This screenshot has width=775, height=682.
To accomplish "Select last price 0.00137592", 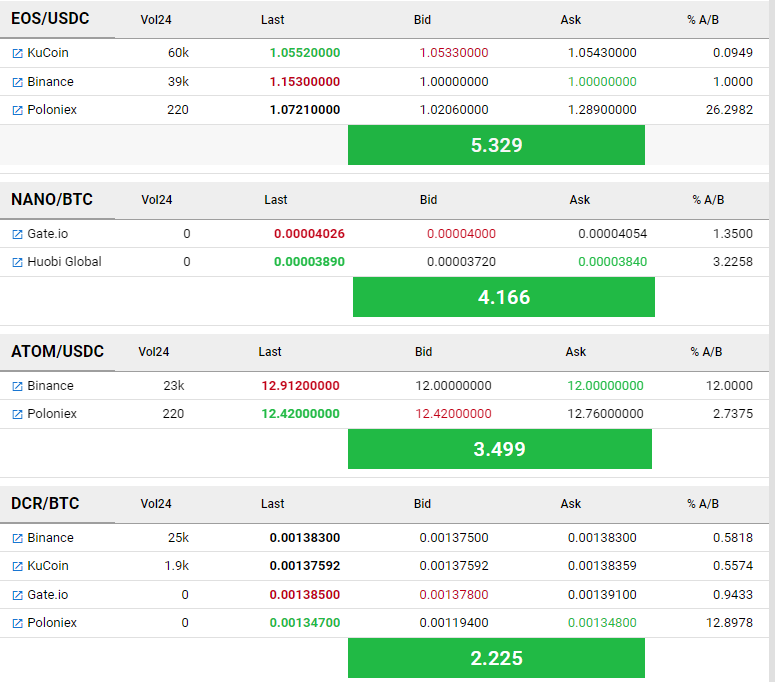I will point(305,566).
